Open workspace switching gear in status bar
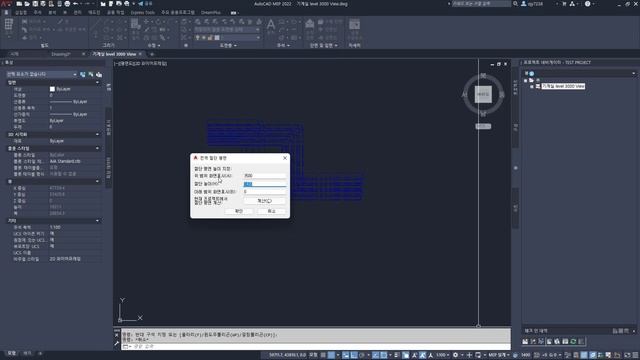Viewport: 640px width, 360px height. (456, 355)
